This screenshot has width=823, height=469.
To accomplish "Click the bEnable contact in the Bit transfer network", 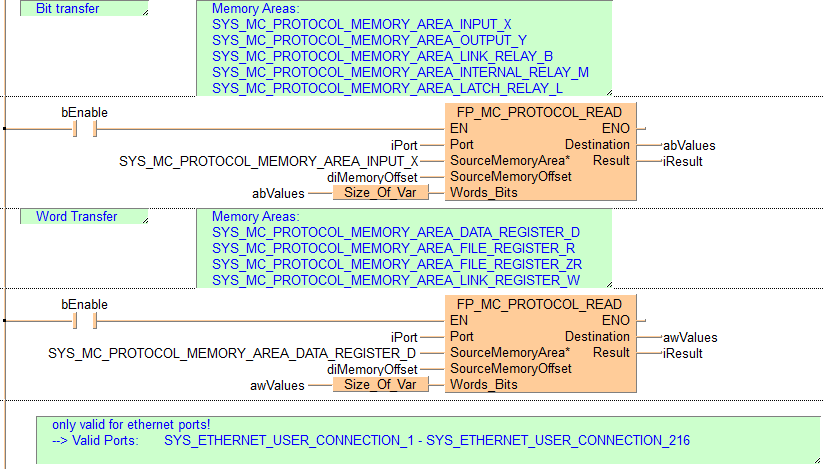I will click(x=84, y=129).
